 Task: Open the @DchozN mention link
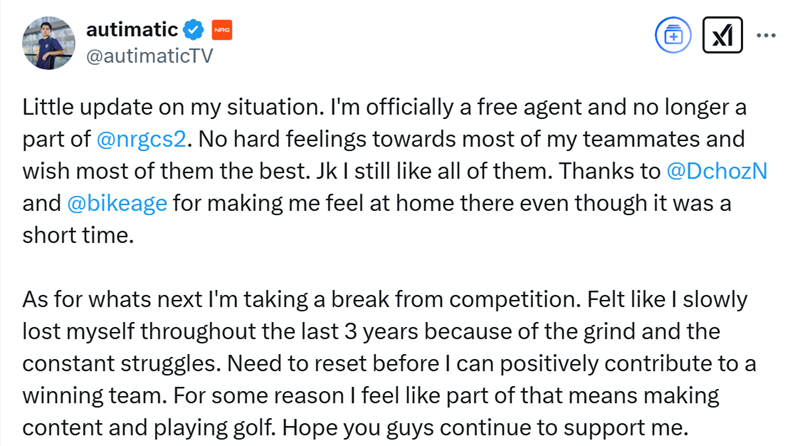[717, 171]
